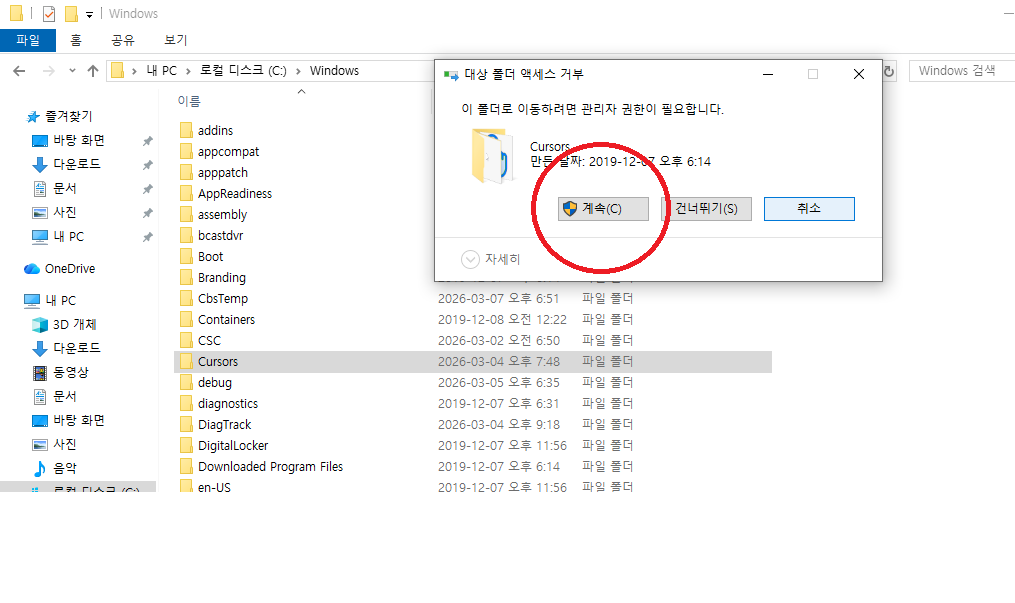Click the Windows 검색 search box
The width and height of the screenshot is (1015, 603).
click(x=962, y=71)
